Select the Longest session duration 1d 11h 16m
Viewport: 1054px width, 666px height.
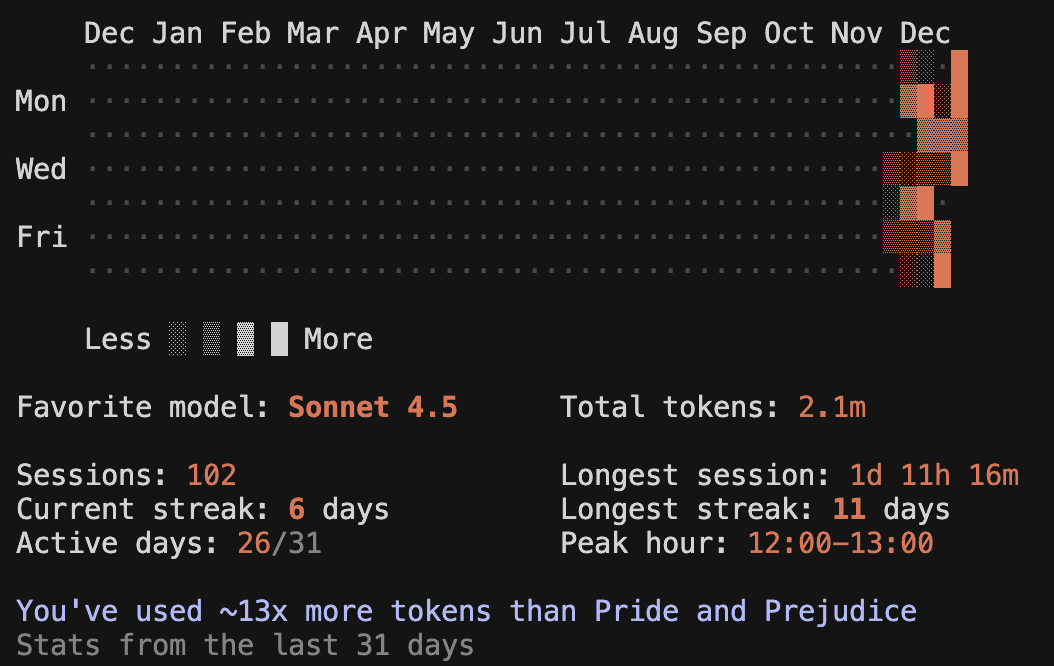[x=934, y=475]
